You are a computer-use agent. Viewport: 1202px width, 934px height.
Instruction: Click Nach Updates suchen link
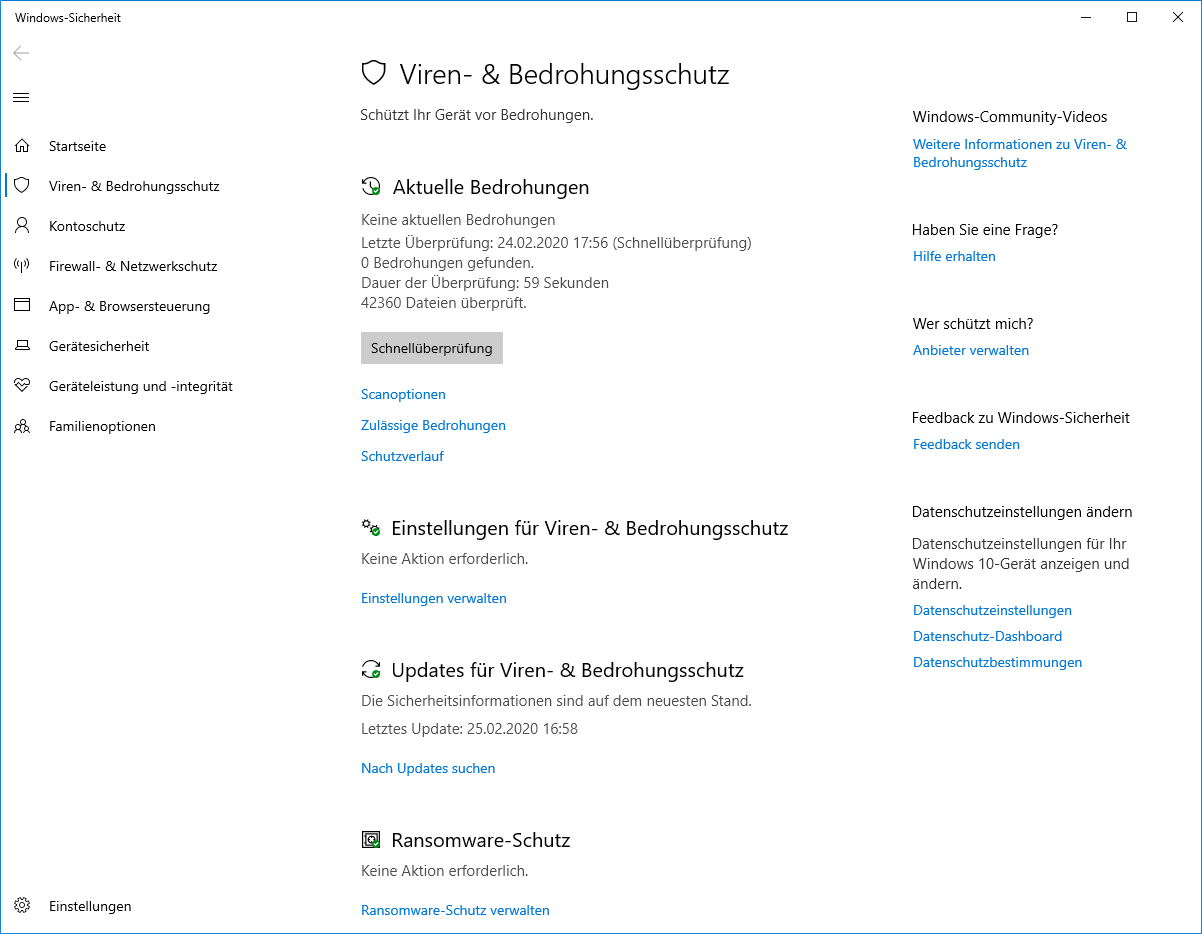(428, 768)
